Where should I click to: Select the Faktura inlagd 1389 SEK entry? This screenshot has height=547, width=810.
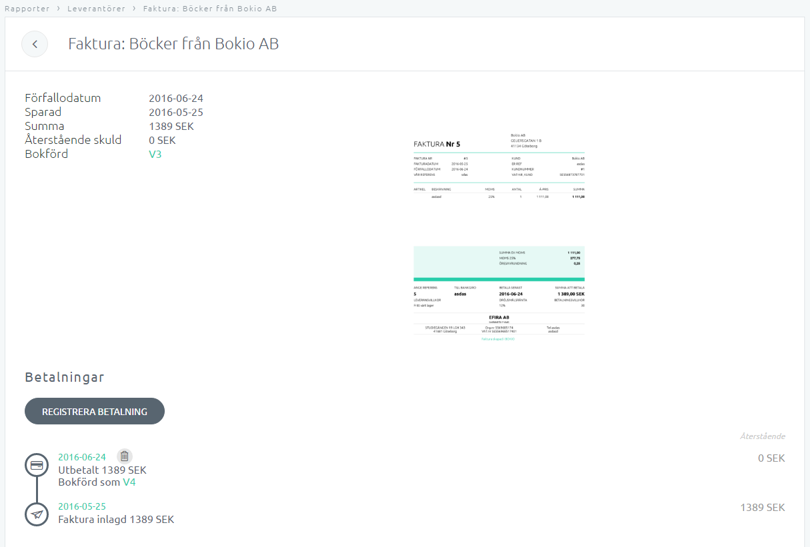(116, 519)
